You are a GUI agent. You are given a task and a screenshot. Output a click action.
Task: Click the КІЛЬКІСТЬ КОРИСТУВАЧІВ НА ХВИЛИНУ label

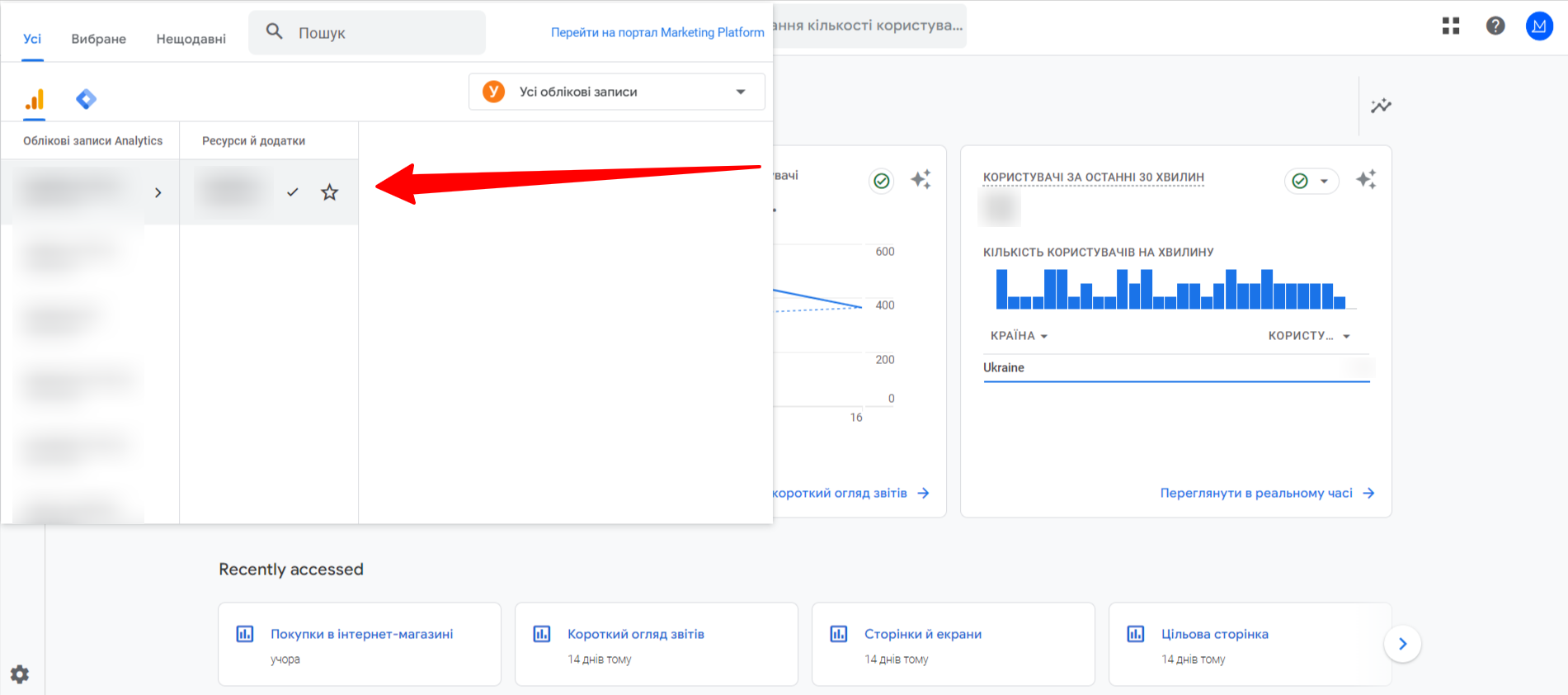[1098, 253]
